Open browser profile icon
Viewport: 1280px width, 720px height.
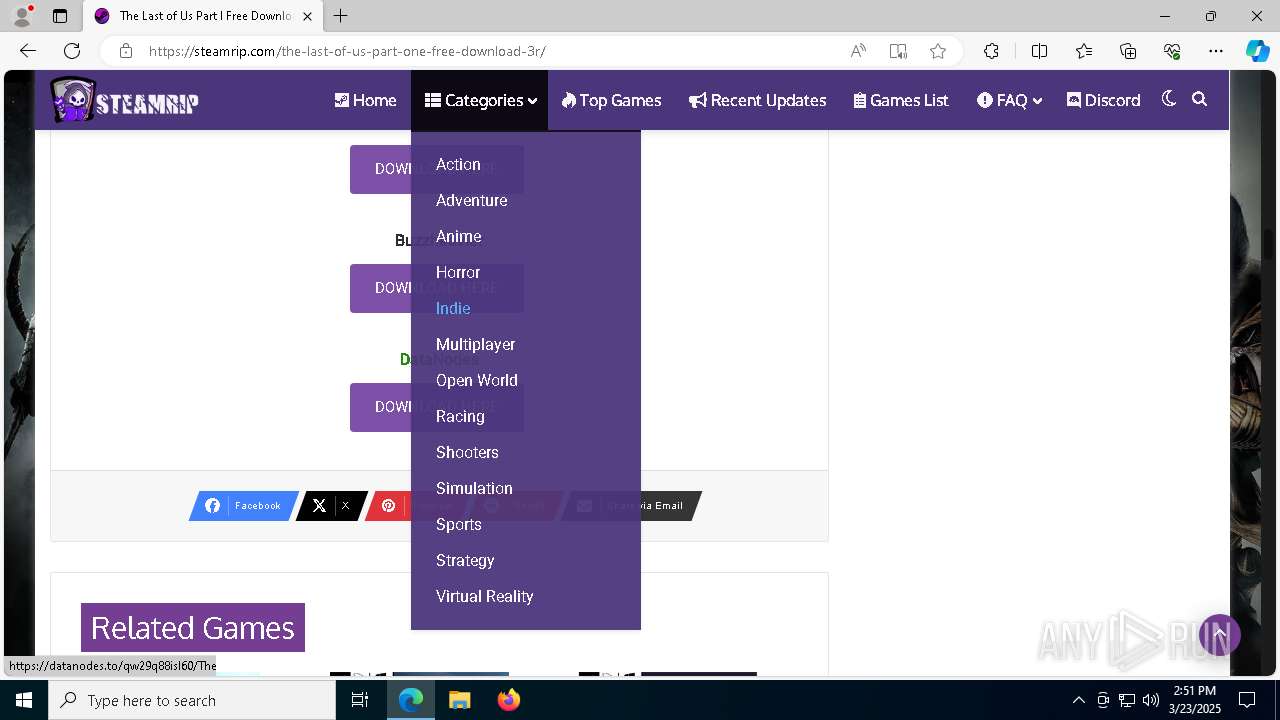click(x=22, y=16)
